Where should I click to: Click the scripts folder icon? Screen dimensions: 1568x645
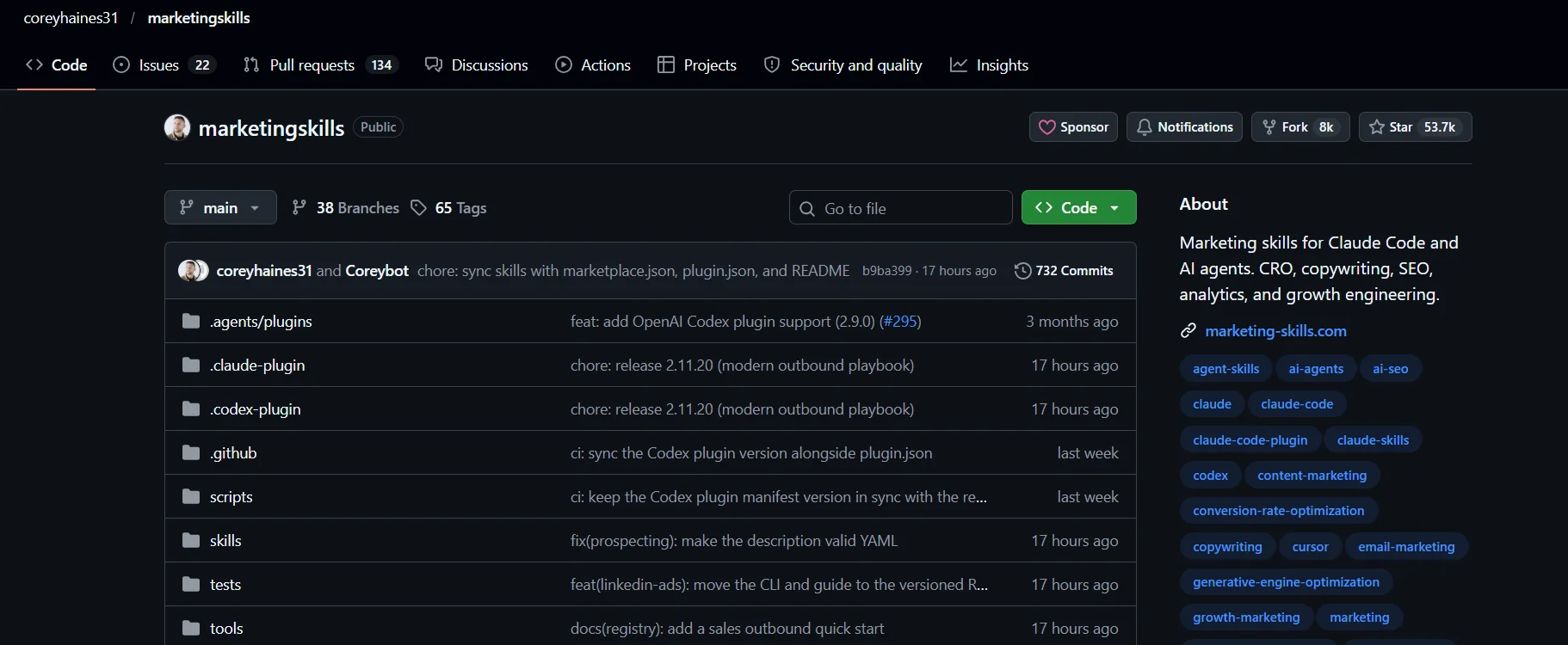coord(191,497)
